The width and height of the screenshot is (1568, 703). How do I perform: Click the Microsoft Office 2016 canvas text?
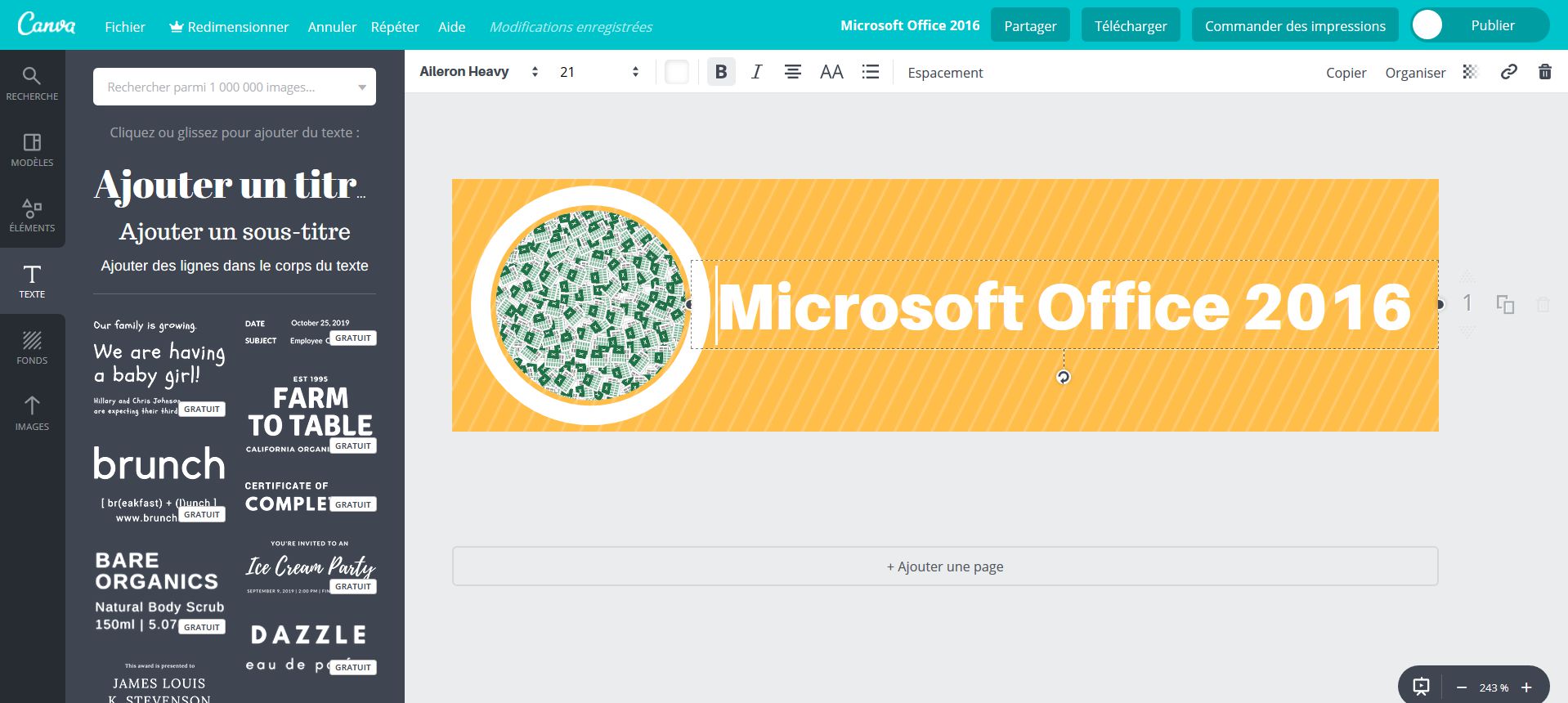pyautogui.click(x=1064, y=307)
